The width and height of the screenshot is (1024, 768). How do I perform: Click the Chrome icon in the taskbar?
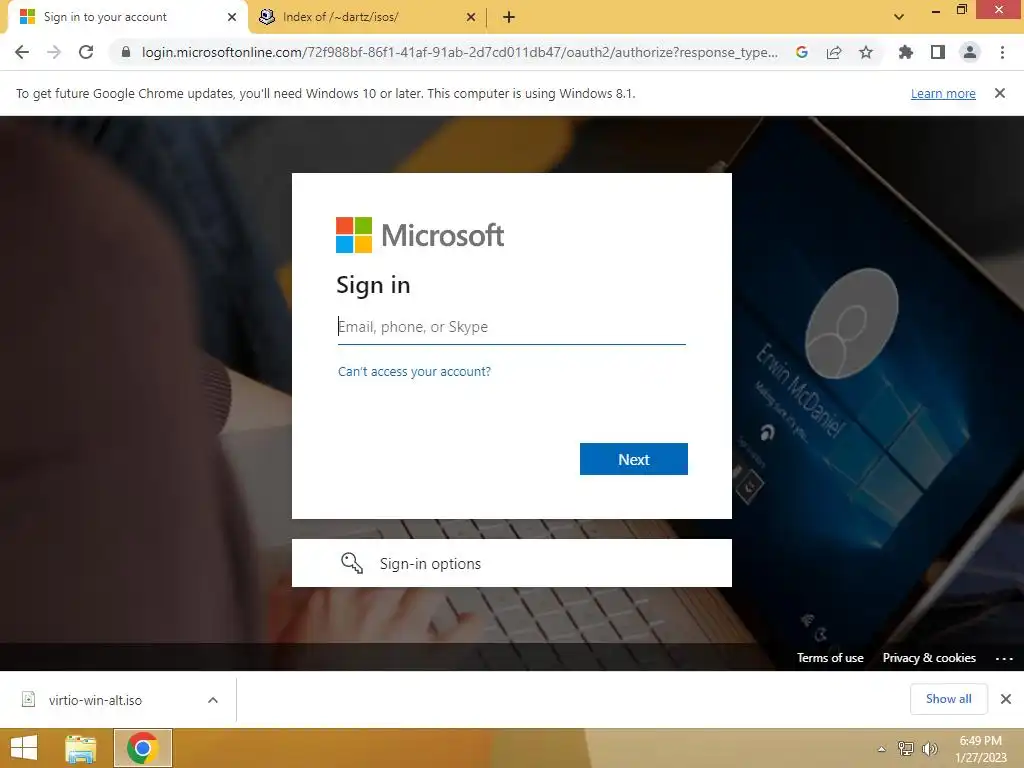click(143, 748)
